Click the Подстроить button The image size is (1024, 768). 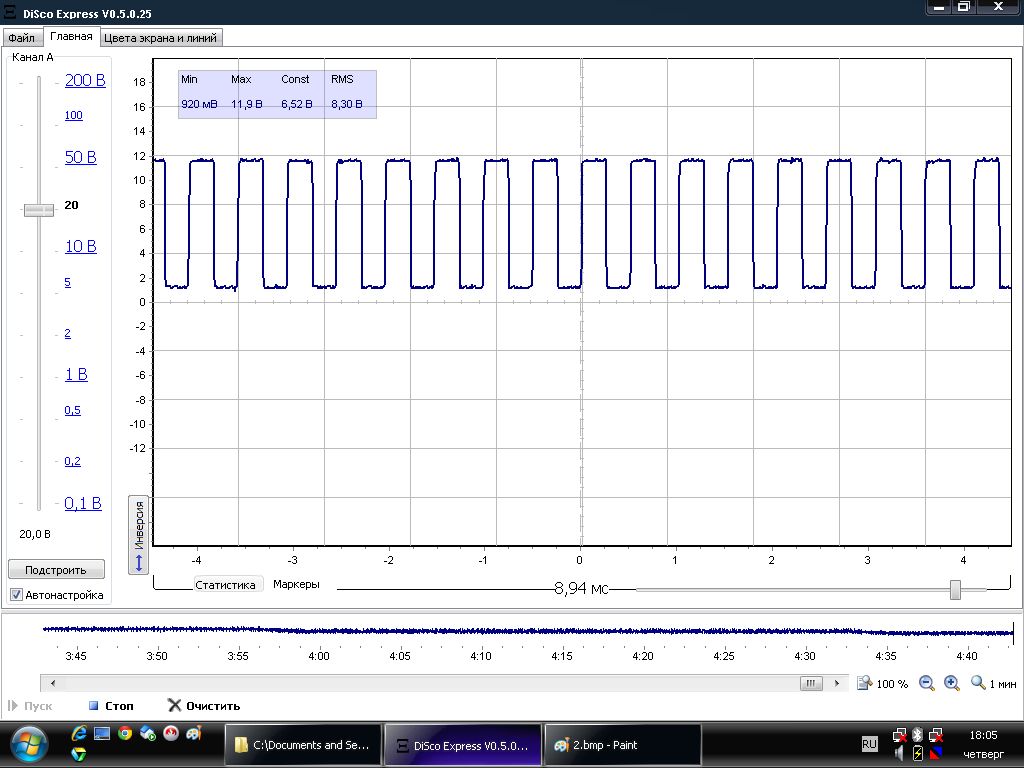(x=56, y=569)
